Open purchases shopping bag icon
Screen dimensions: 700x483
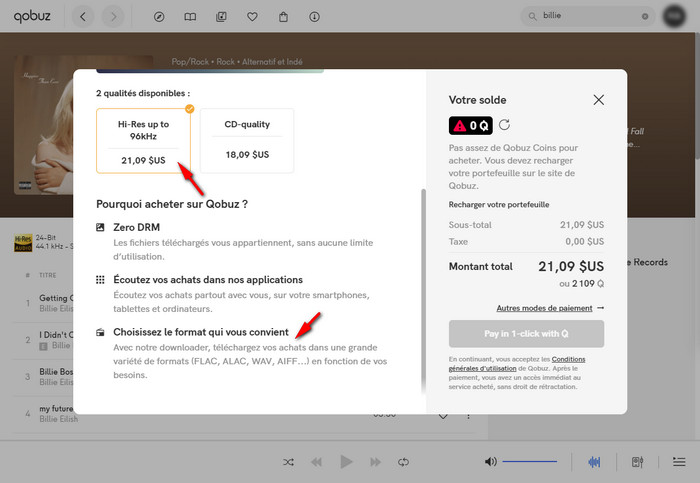coord(283,17)
